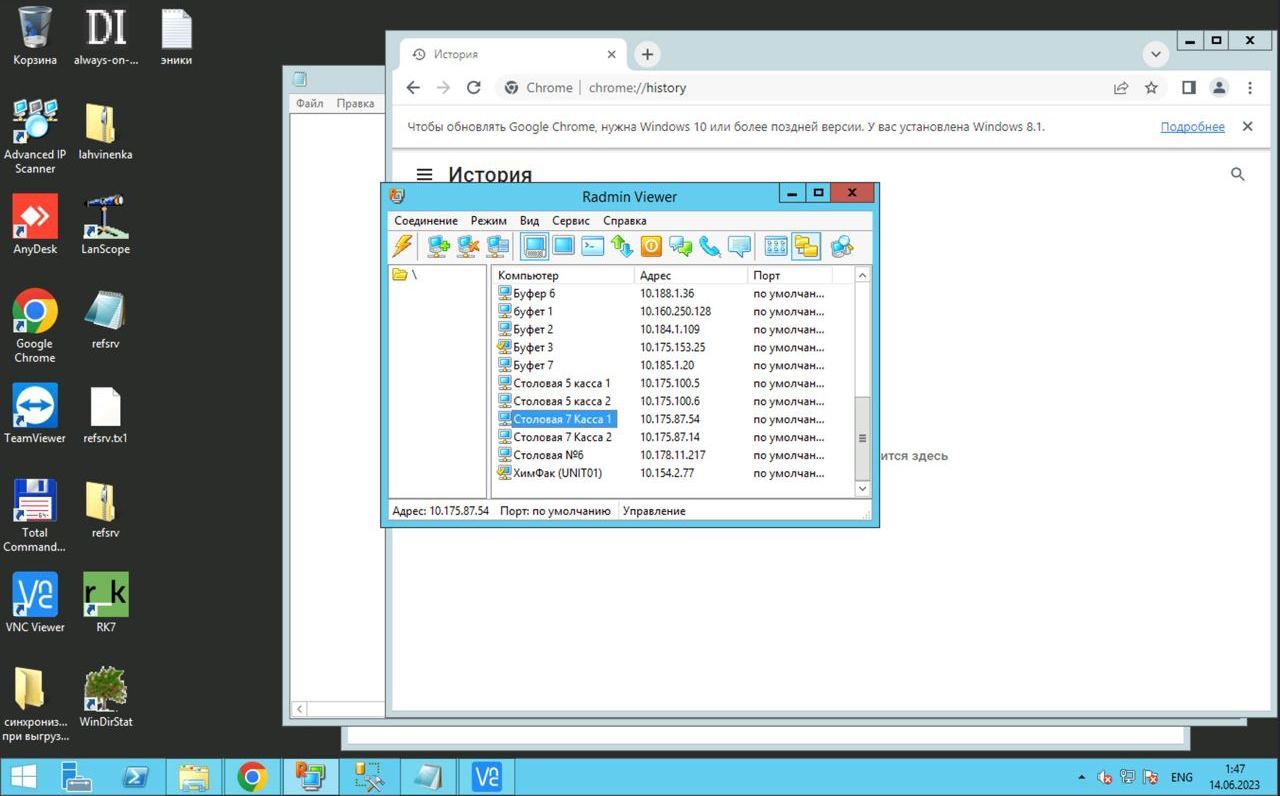Click the history search magnifier icon
Viewport: 1280px width, 796px height.
[1238, 174]
